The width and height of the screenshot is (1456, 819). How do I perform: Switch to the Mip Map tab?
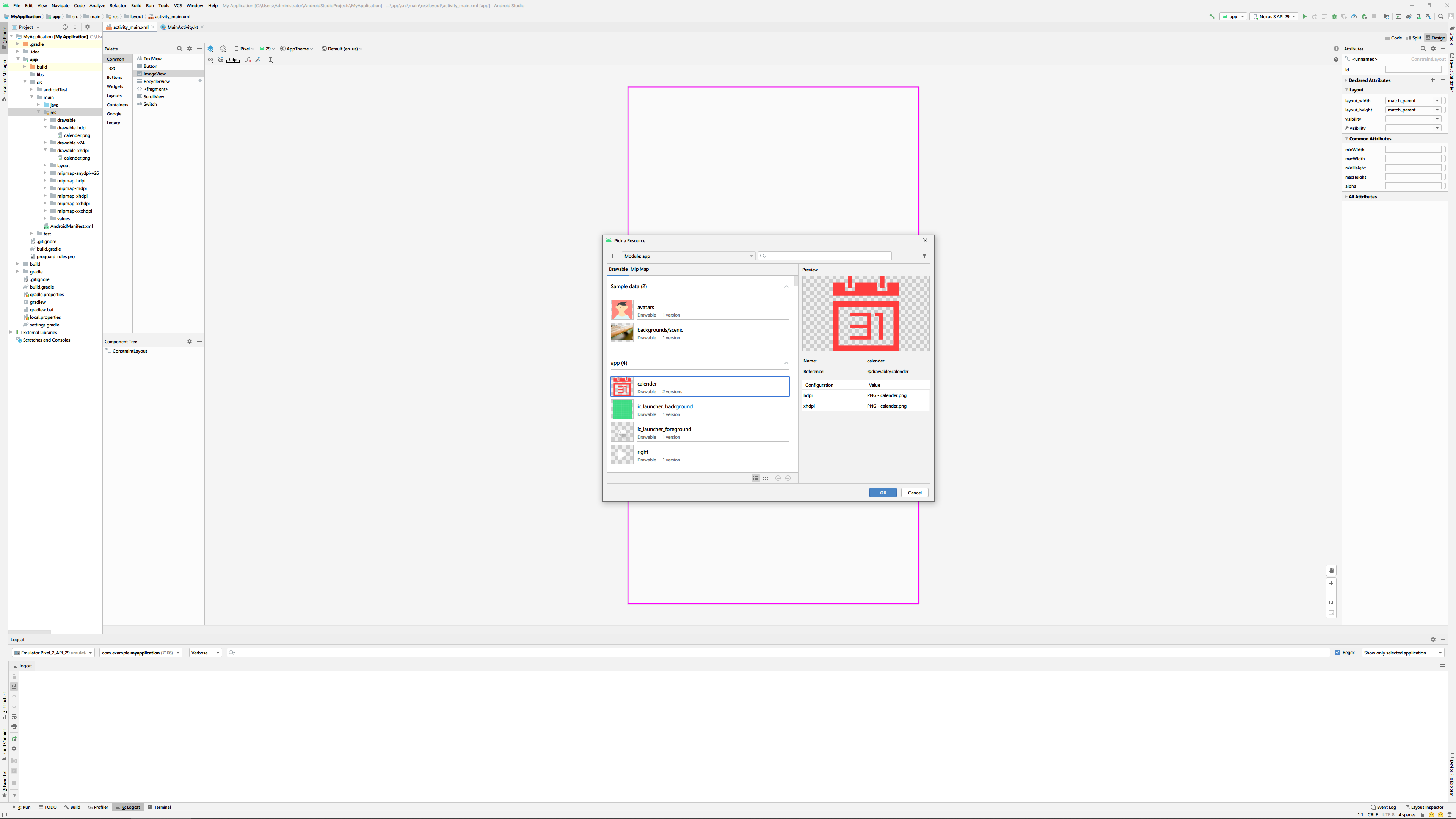pos(639,269)
